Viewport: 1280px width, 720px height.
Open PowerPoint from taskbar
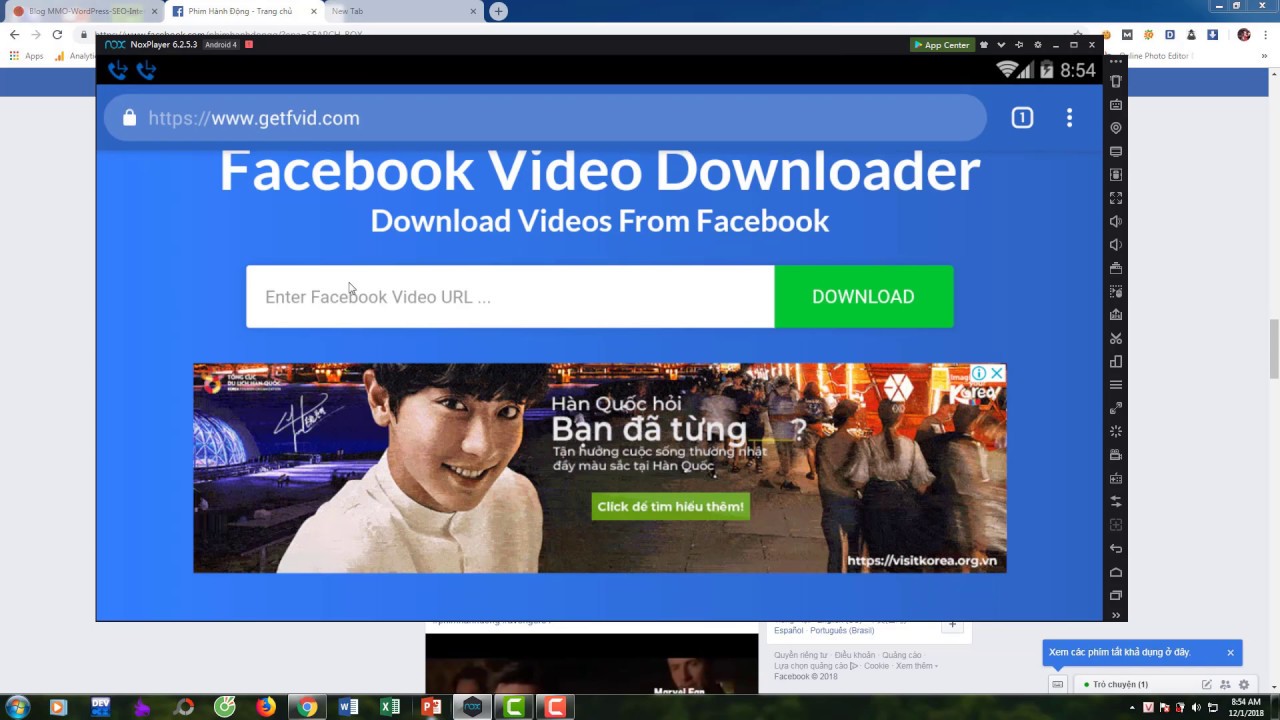coord(431,707)
